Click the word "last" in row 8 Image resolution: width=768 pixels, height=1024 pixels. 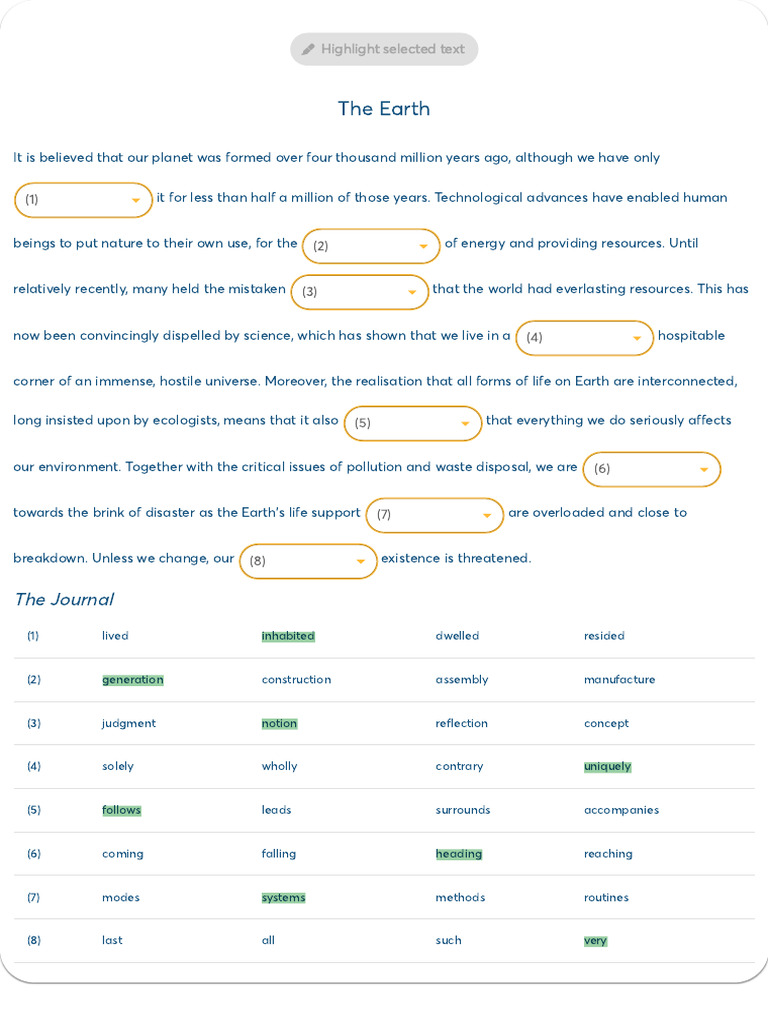(x=112, y=940)
